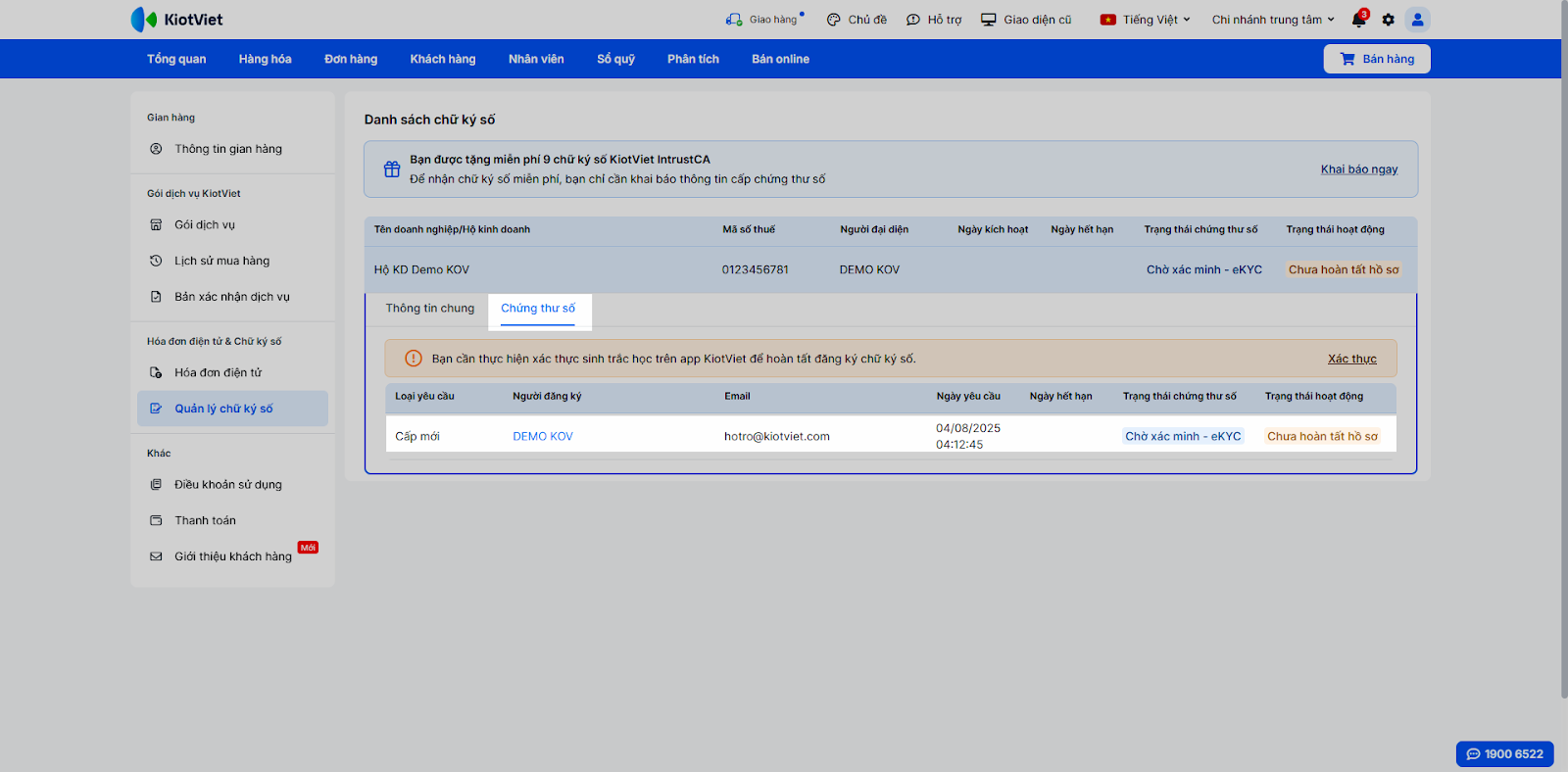Open the Hàng hóa menu

(266, 59)
